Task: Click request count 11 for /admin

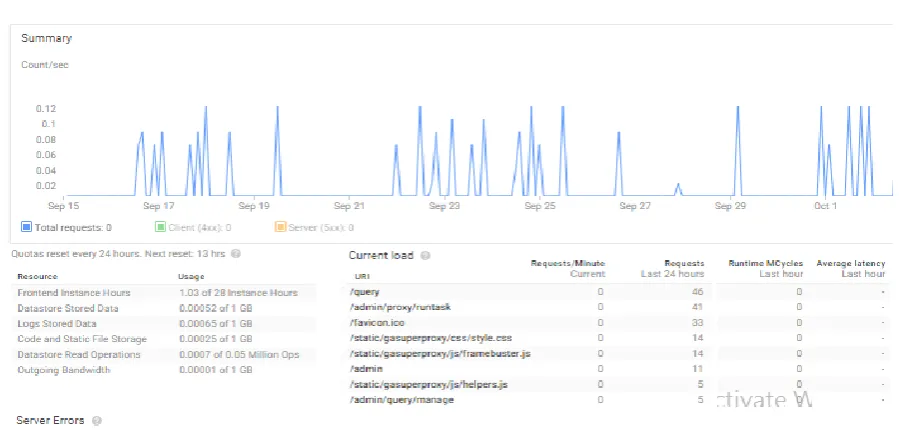Action: point(698,369)
